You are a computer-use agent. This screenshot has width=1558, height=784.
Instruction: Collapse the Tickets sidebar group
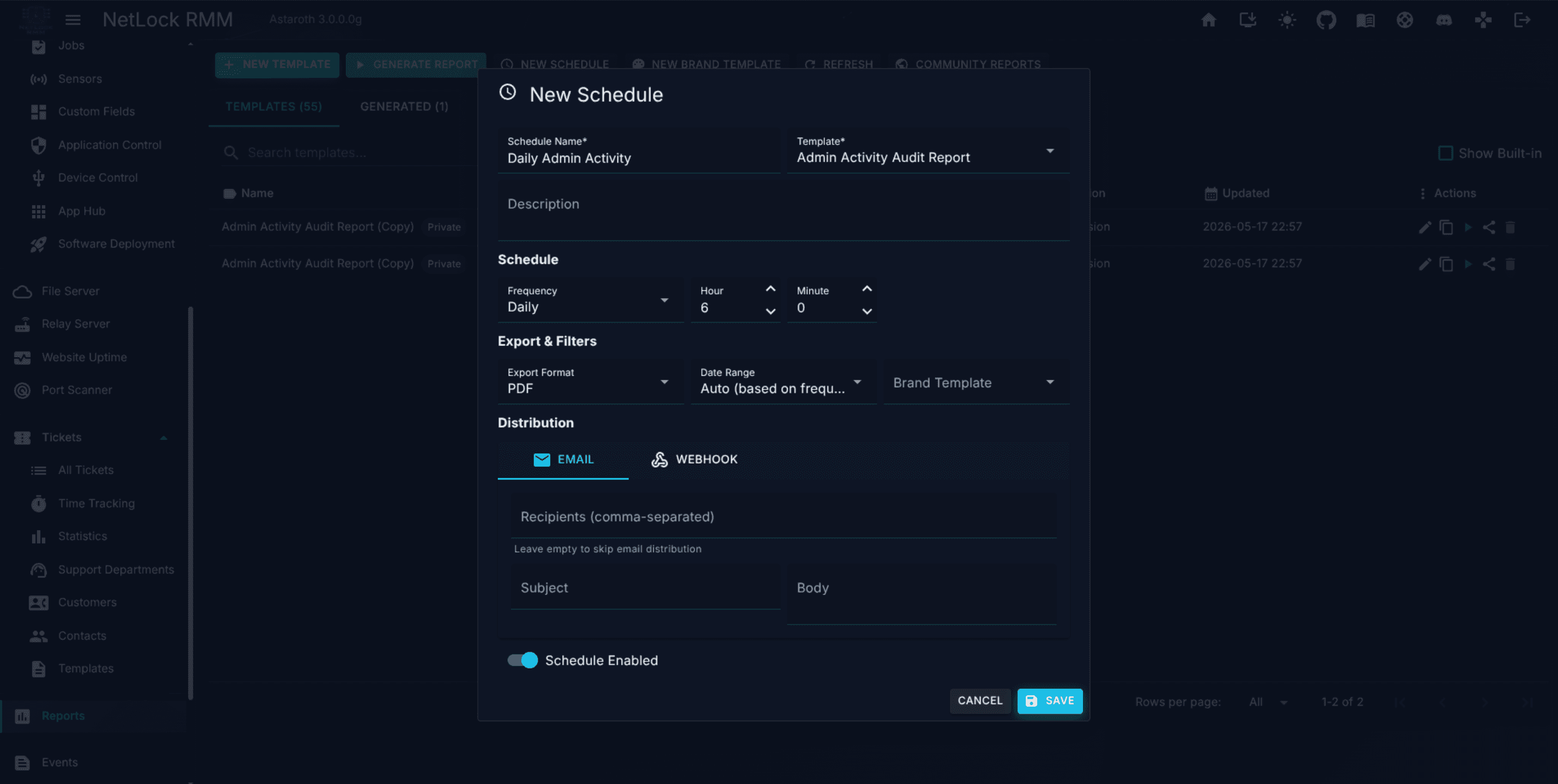click(163, 437)
